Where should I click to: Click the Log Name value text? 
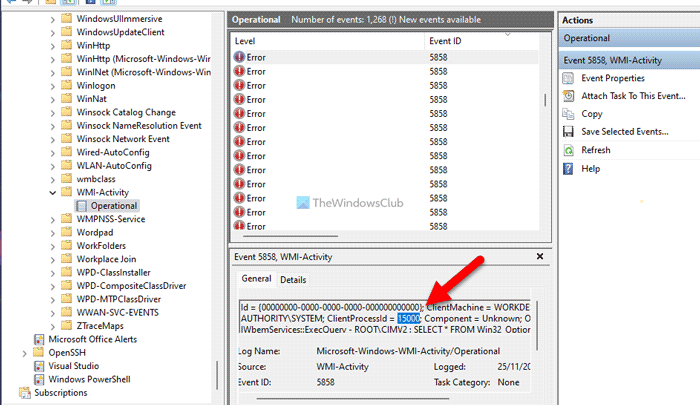click(x=408, y=351)
